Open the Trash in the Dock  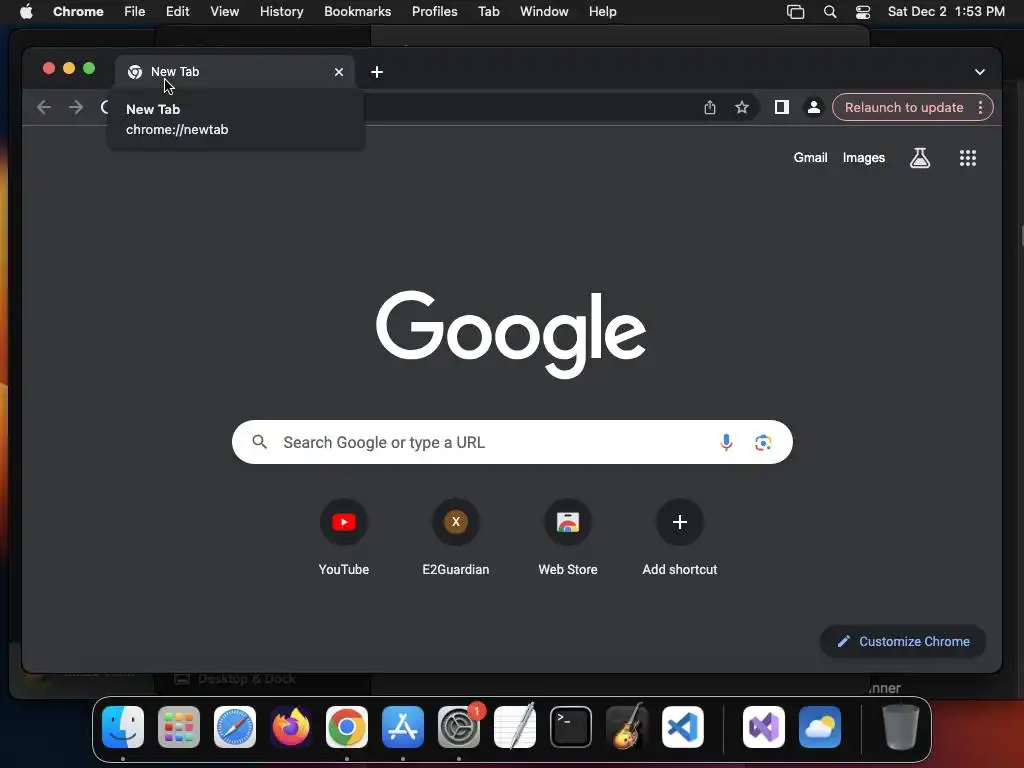[901, 727]
